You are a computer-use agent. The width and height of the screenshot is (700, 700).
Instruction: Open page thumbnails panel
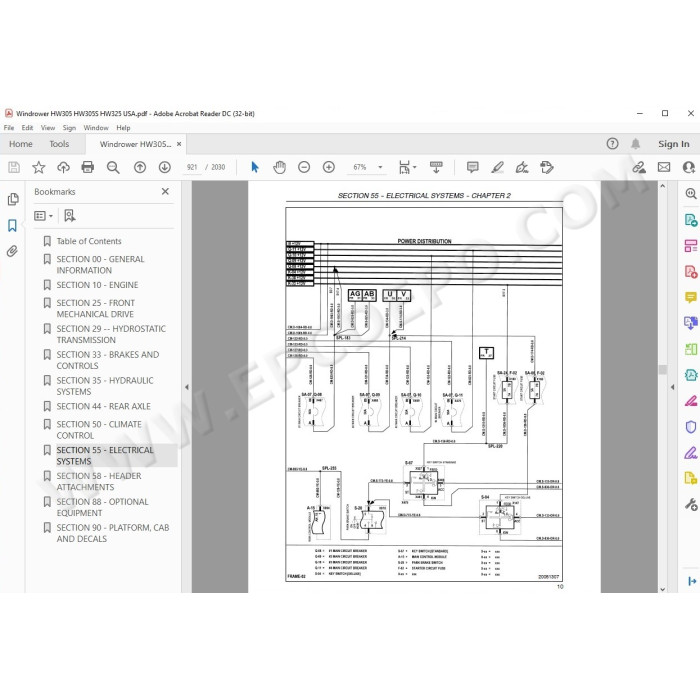pos(13,199)
